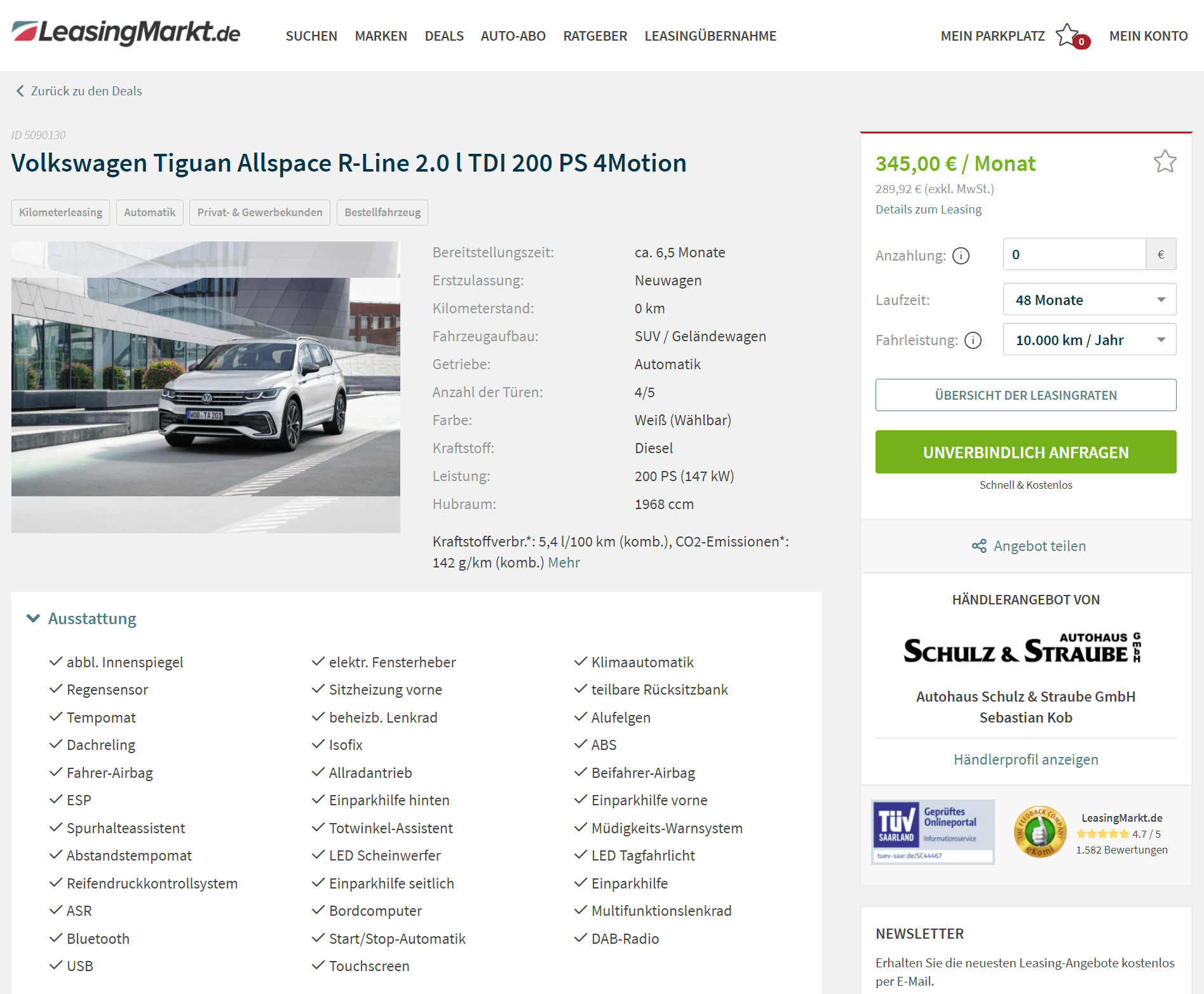Open the DEALS menu
The height and width of the screenshot is (994, 1204).
coord(444,36)
